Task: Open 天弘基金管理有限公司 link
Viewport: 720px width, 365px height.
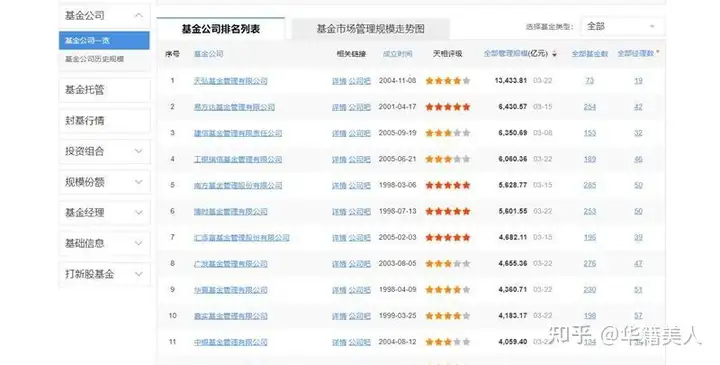Action: coord(231,81)
